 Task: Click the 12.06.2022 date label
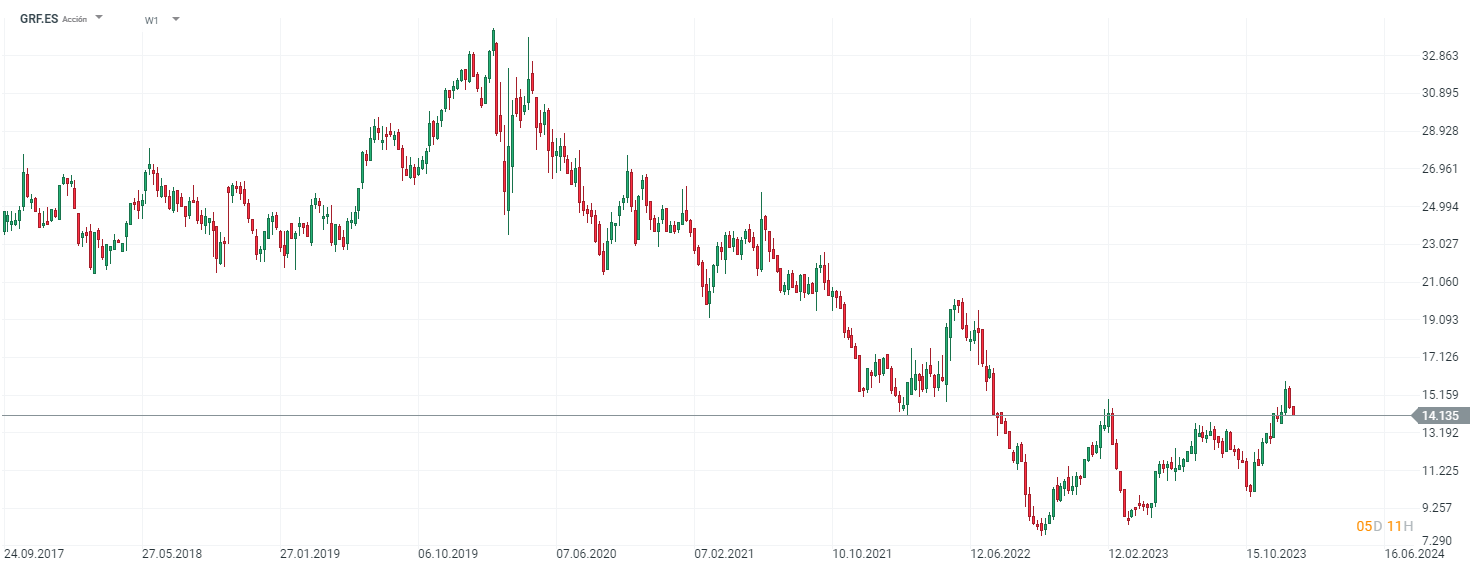1001,553
